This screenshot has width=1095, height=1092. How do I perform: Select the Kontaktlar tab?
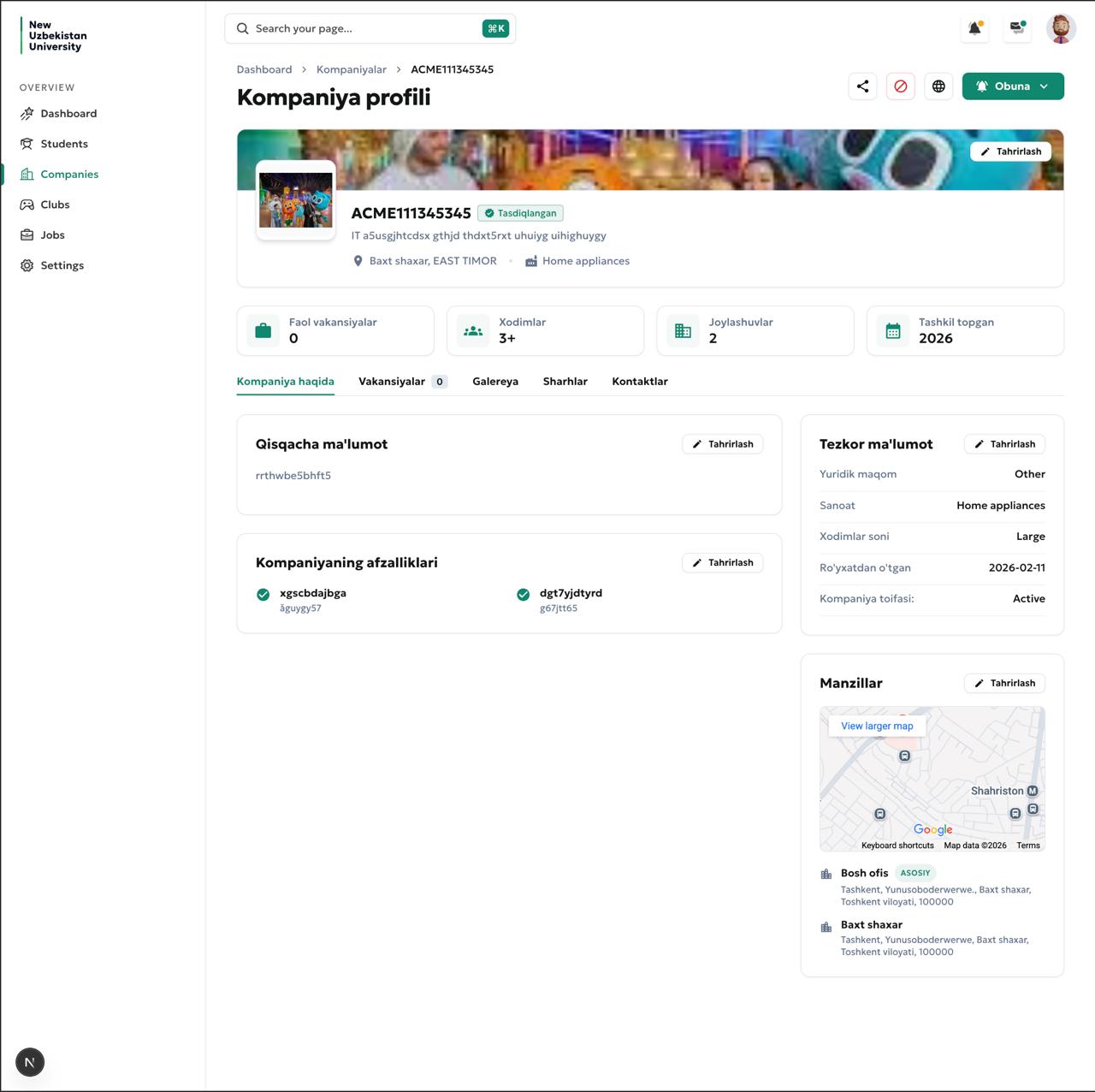pyautogui.click(x=639, y=382)
